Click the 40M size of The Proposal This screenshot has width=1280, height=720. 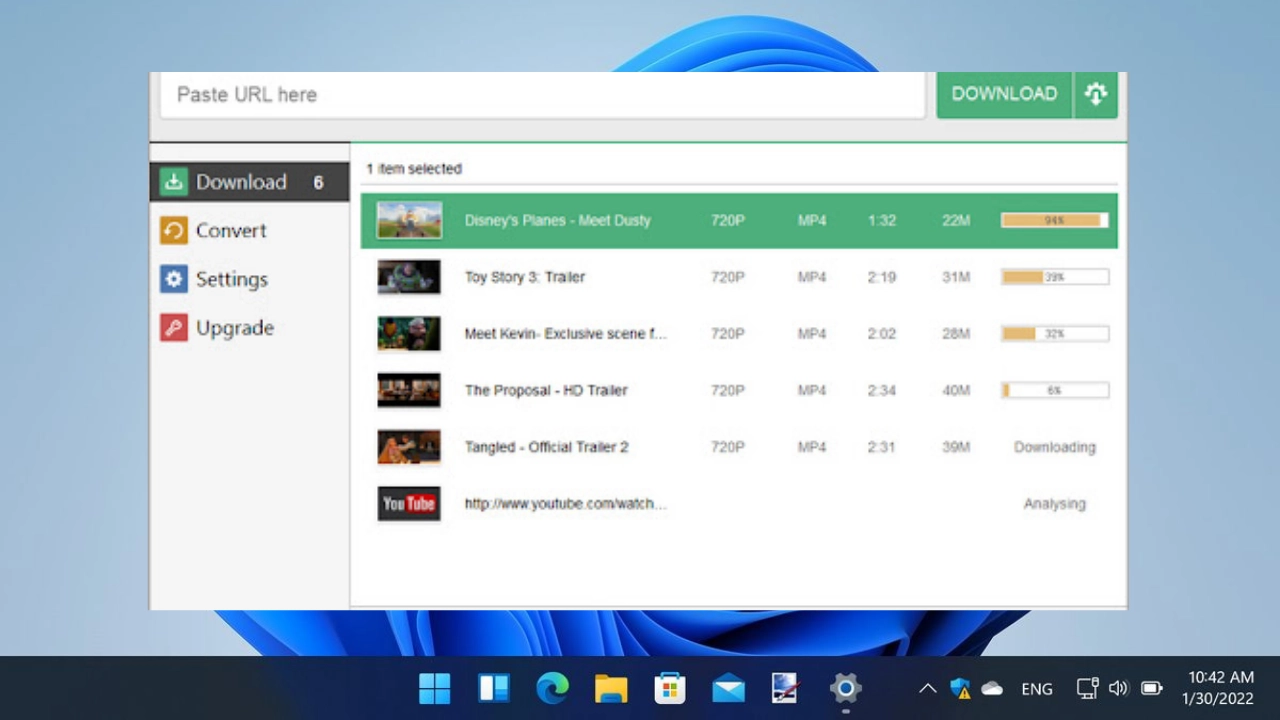click(956, 390)
